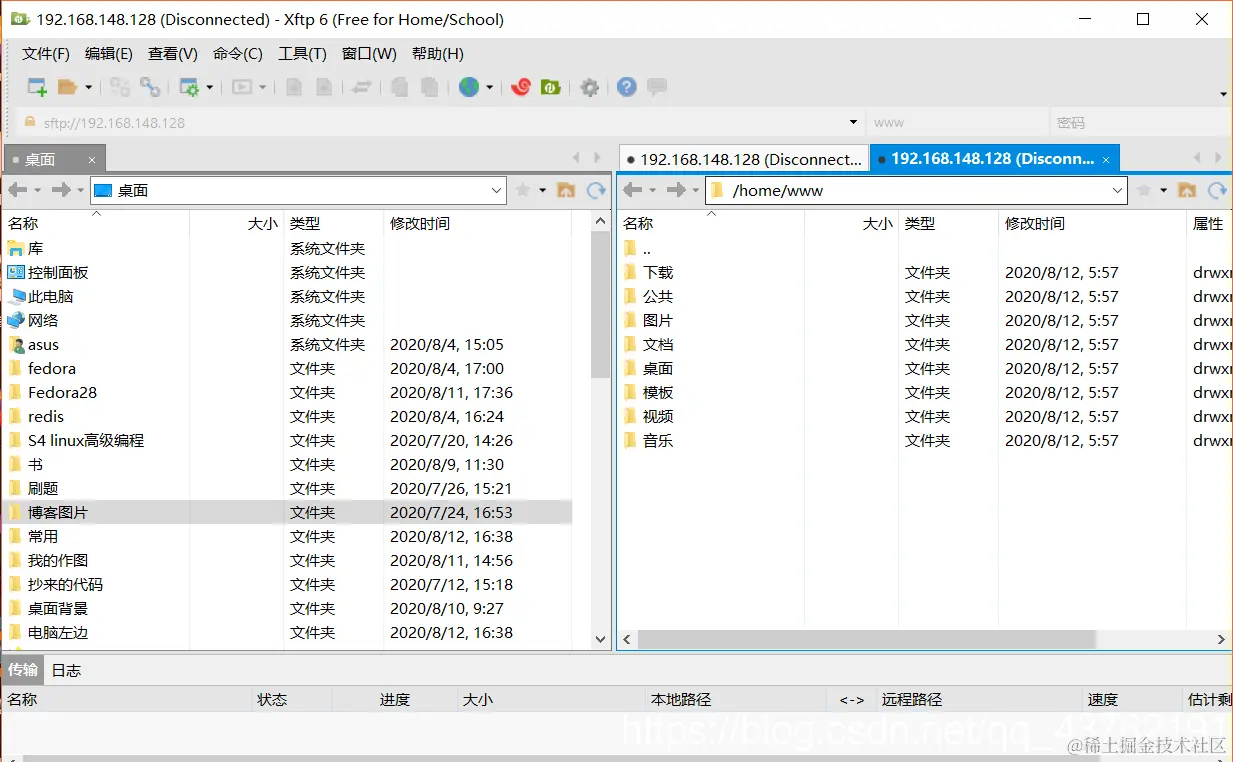The image size is (1233, 762).
Task: Click the 此电脑 icon in local list
Action: [x=16, y=297]
